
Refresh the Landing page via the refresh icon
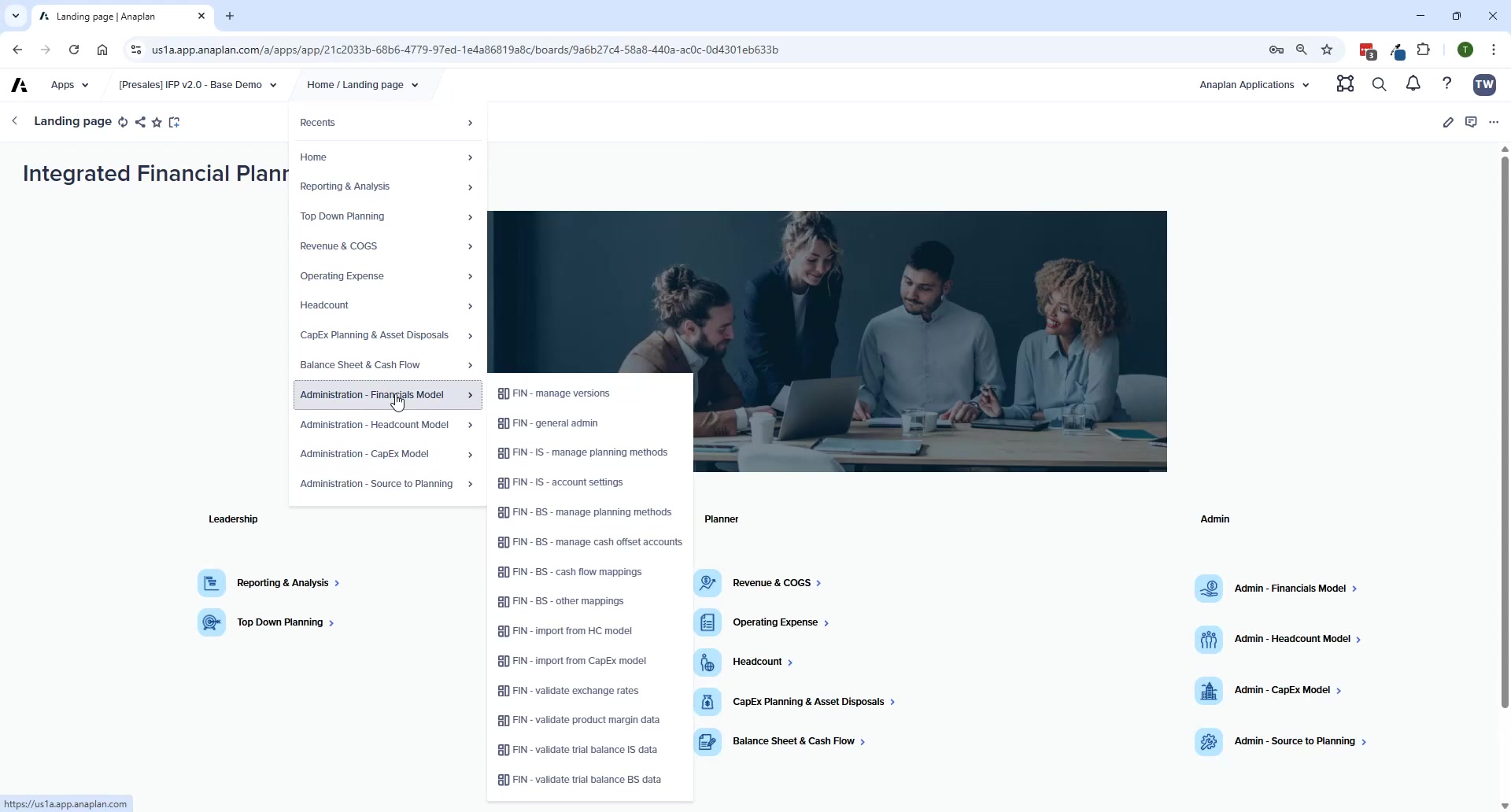(123, 122)
